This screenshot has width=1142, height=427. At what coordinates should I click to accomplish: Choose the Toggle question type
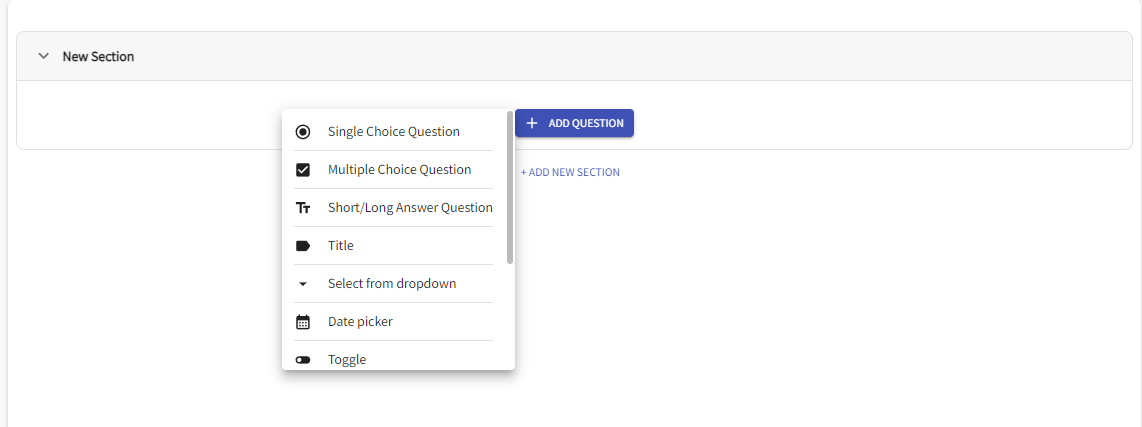(393, 357)
